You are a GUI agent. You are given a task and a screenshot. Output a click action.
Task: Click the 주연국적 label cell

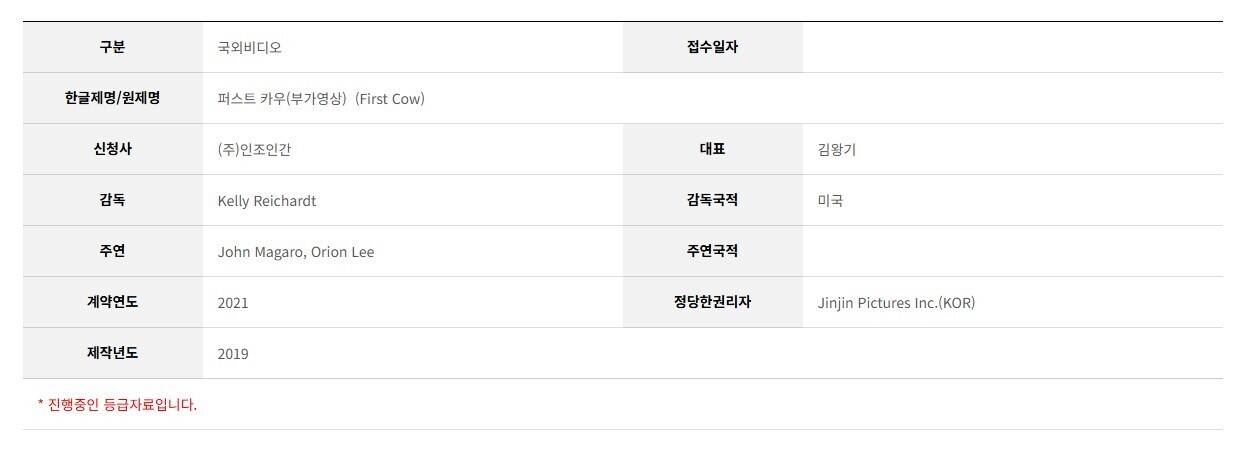tap(713, 251)
